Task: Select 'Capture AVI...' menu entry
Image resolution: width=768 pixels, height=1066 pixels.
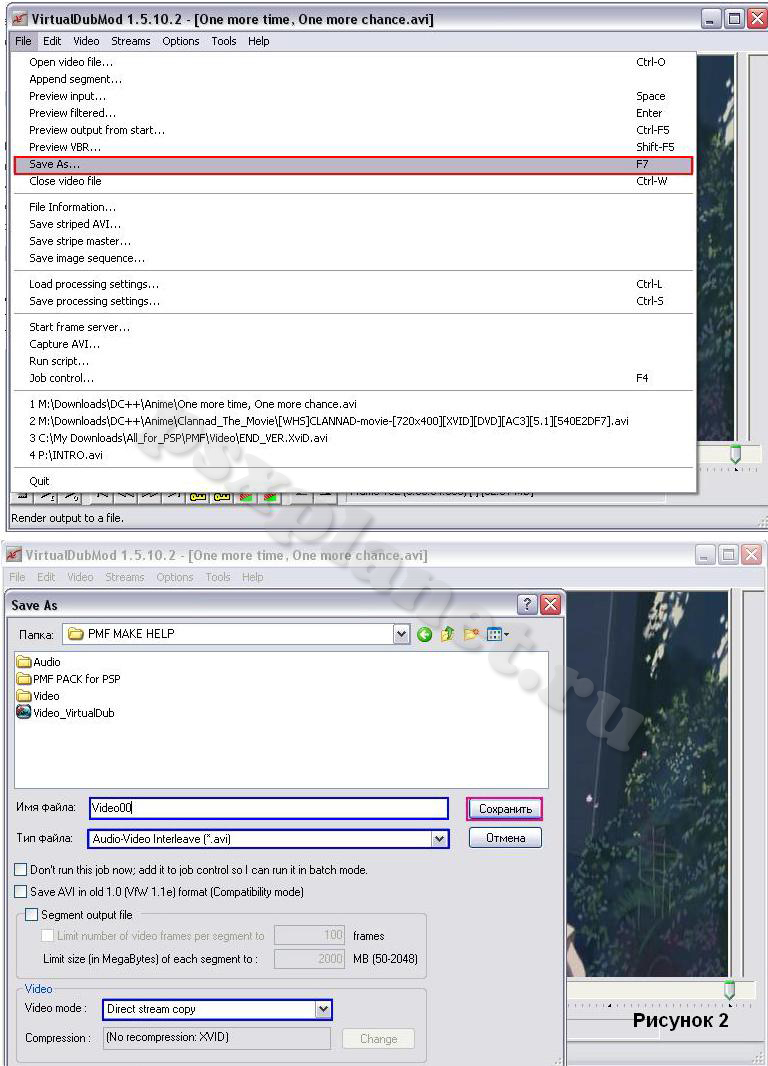Action: click(353, 343)
